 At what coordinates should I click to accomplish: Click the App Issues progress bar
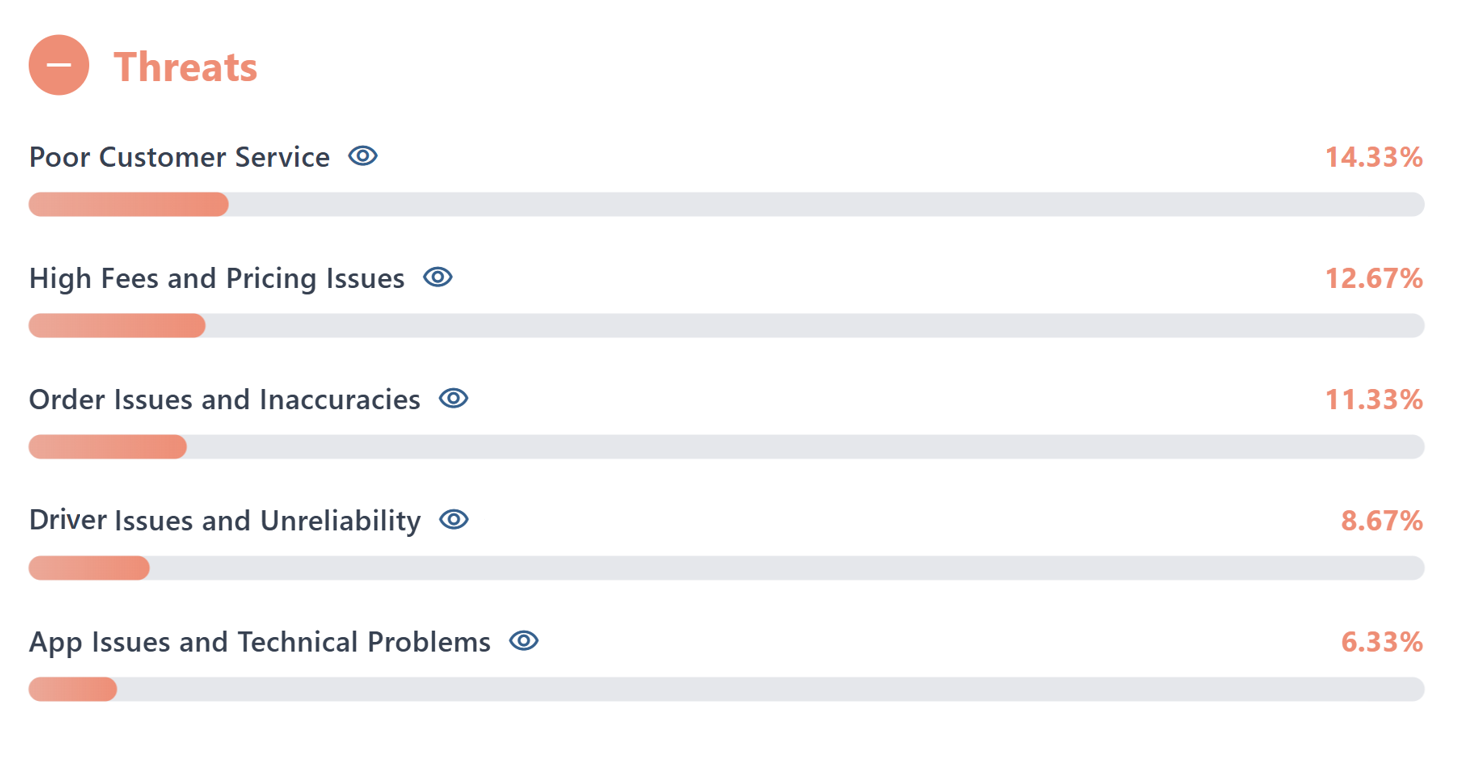[x=726, y=689]
